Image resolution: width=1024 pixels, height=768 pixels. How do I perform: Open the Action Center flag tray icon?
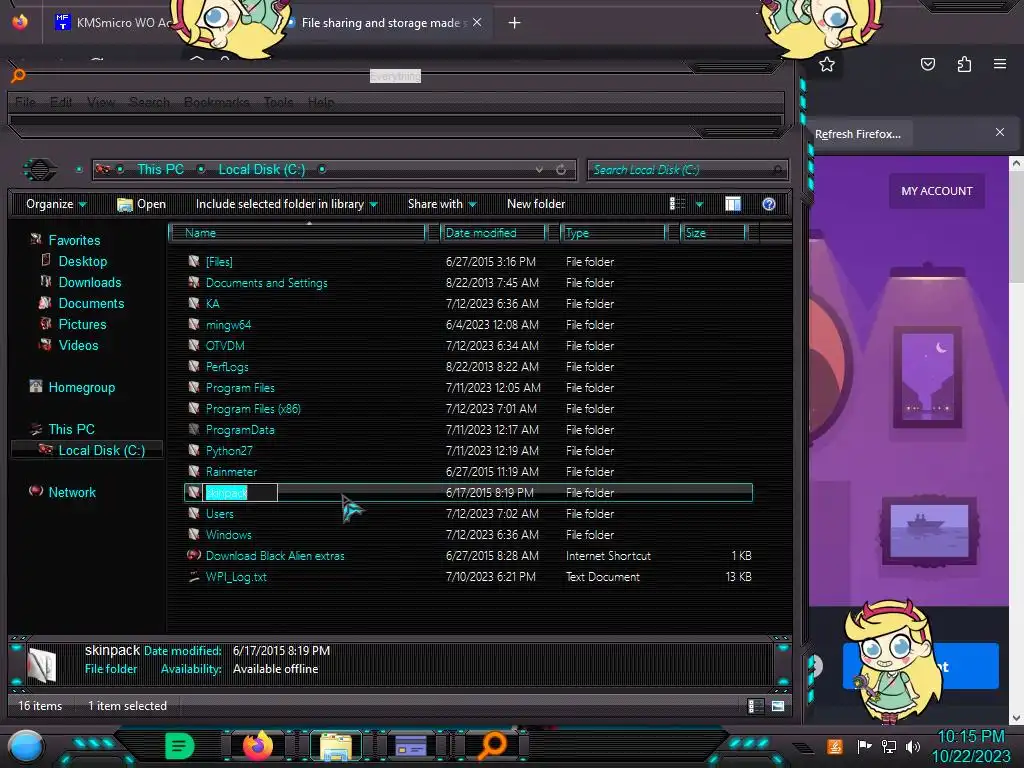coord(864,746)
